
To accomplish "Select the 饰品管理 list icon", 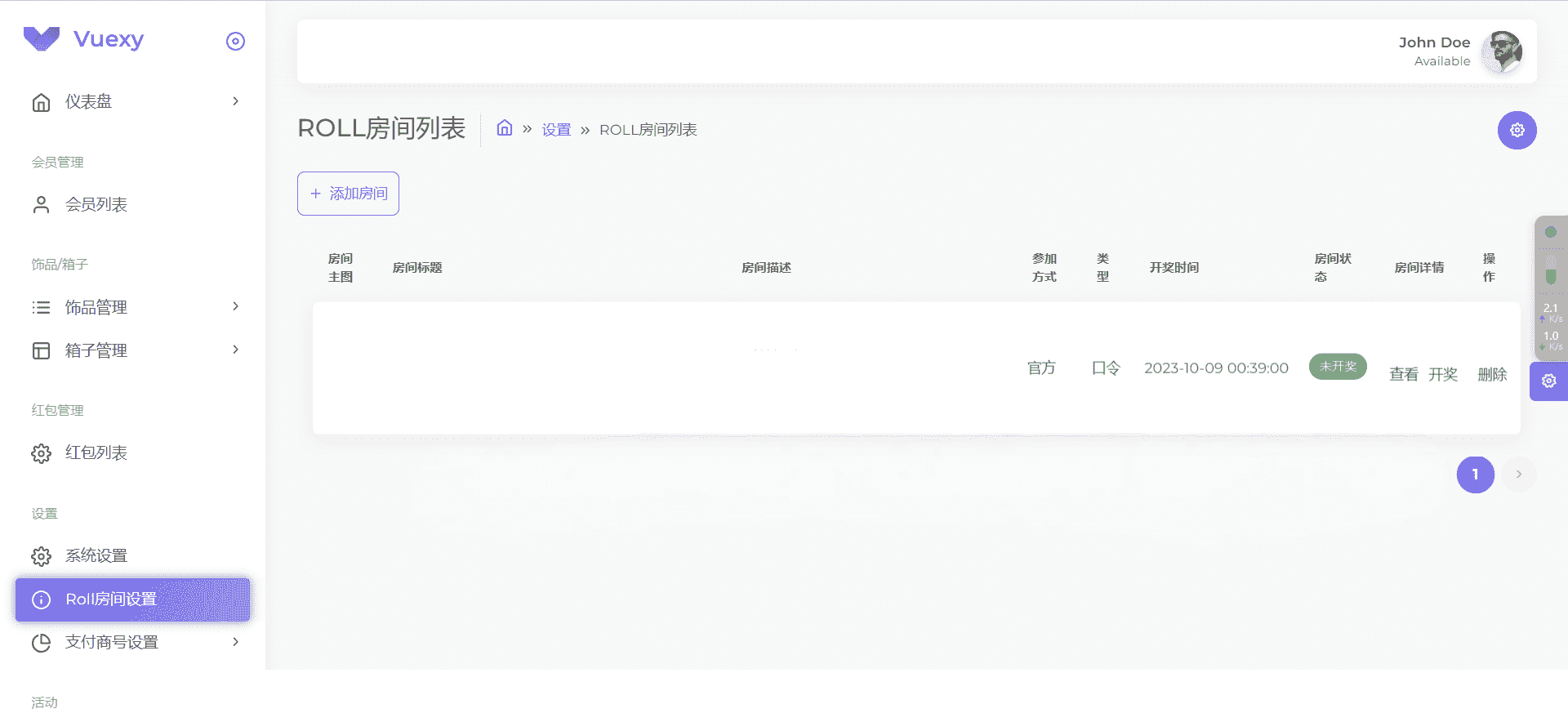I will [x=41, y=307].
